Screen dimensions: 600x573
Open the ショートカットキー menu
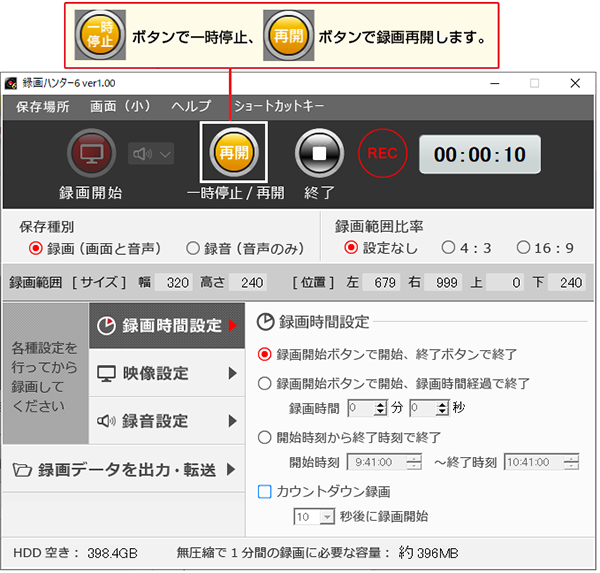[279, 106]
